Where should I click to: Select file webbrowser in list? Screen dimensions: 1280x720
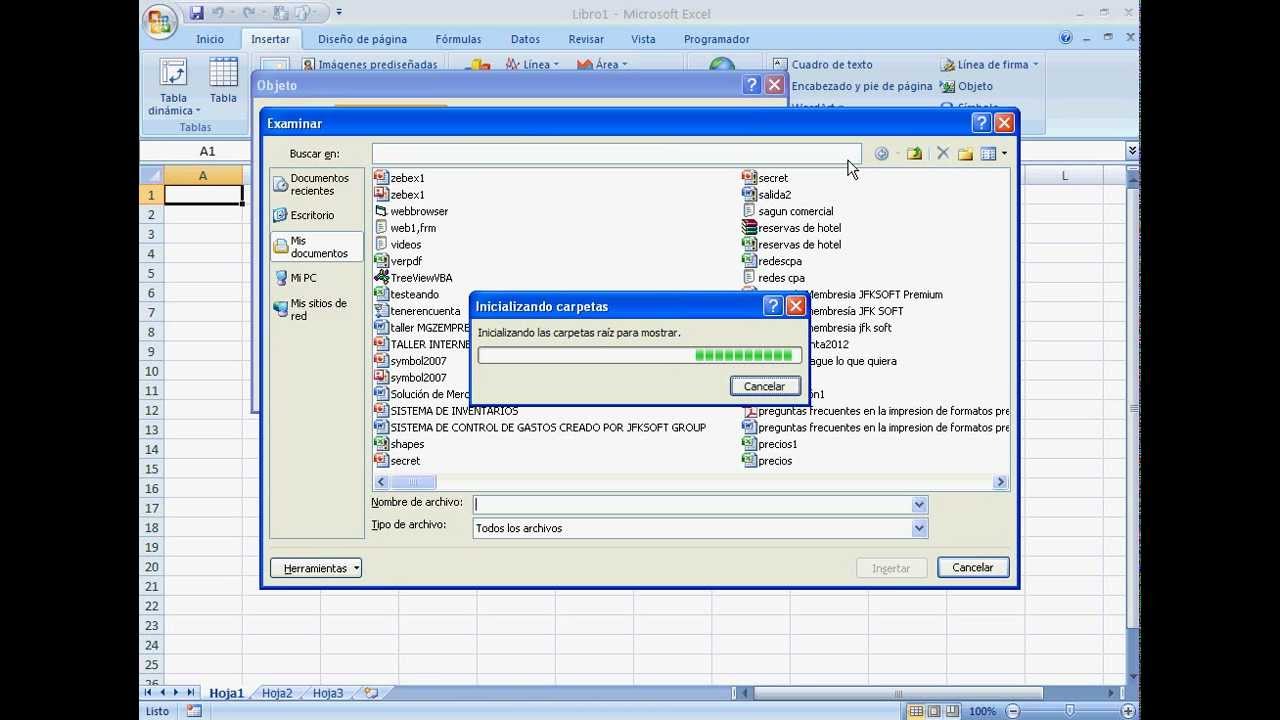click(411, 211)
